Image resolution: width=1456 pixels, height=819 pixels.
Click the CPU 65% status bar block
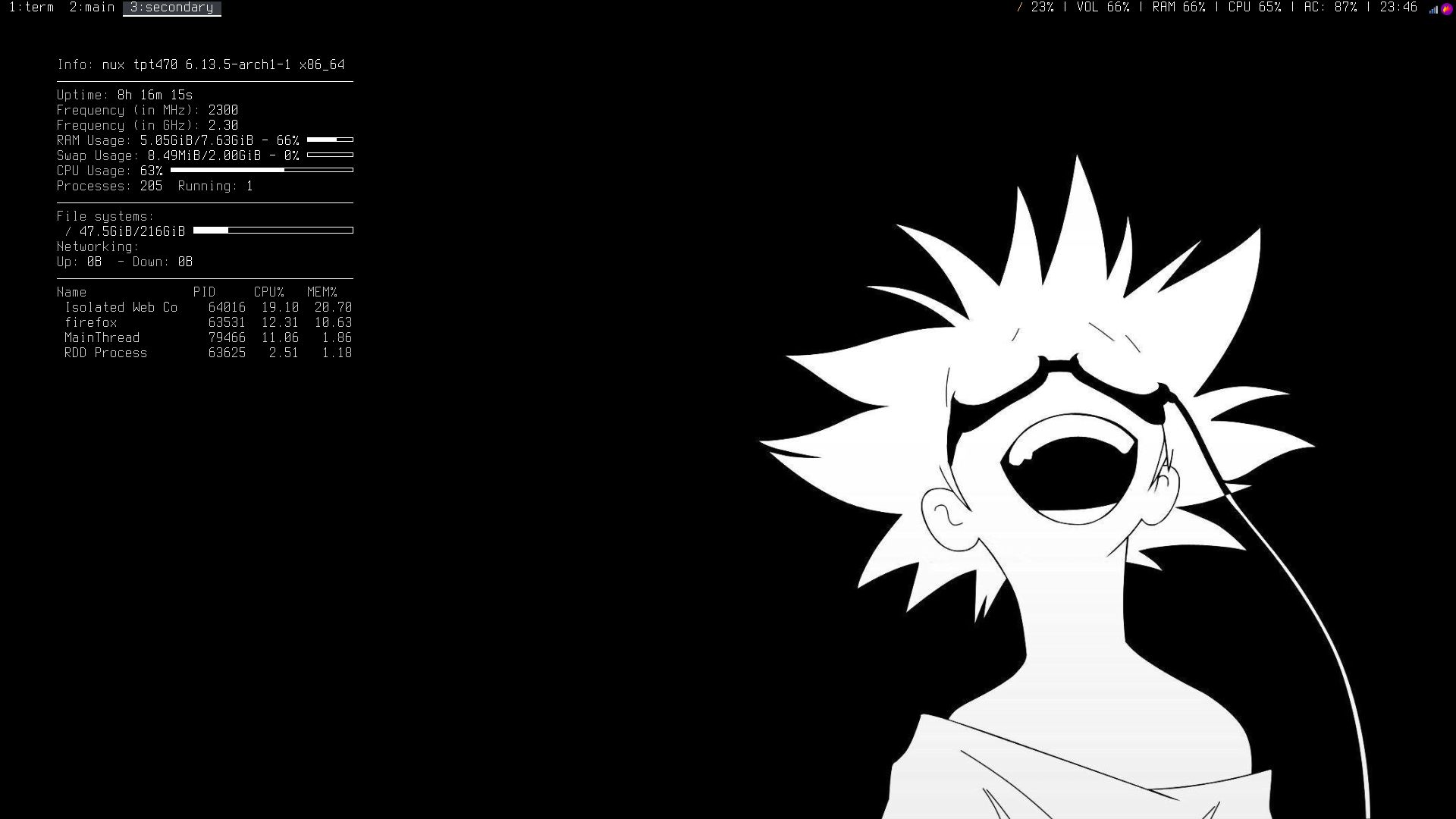pos(1255,8)
